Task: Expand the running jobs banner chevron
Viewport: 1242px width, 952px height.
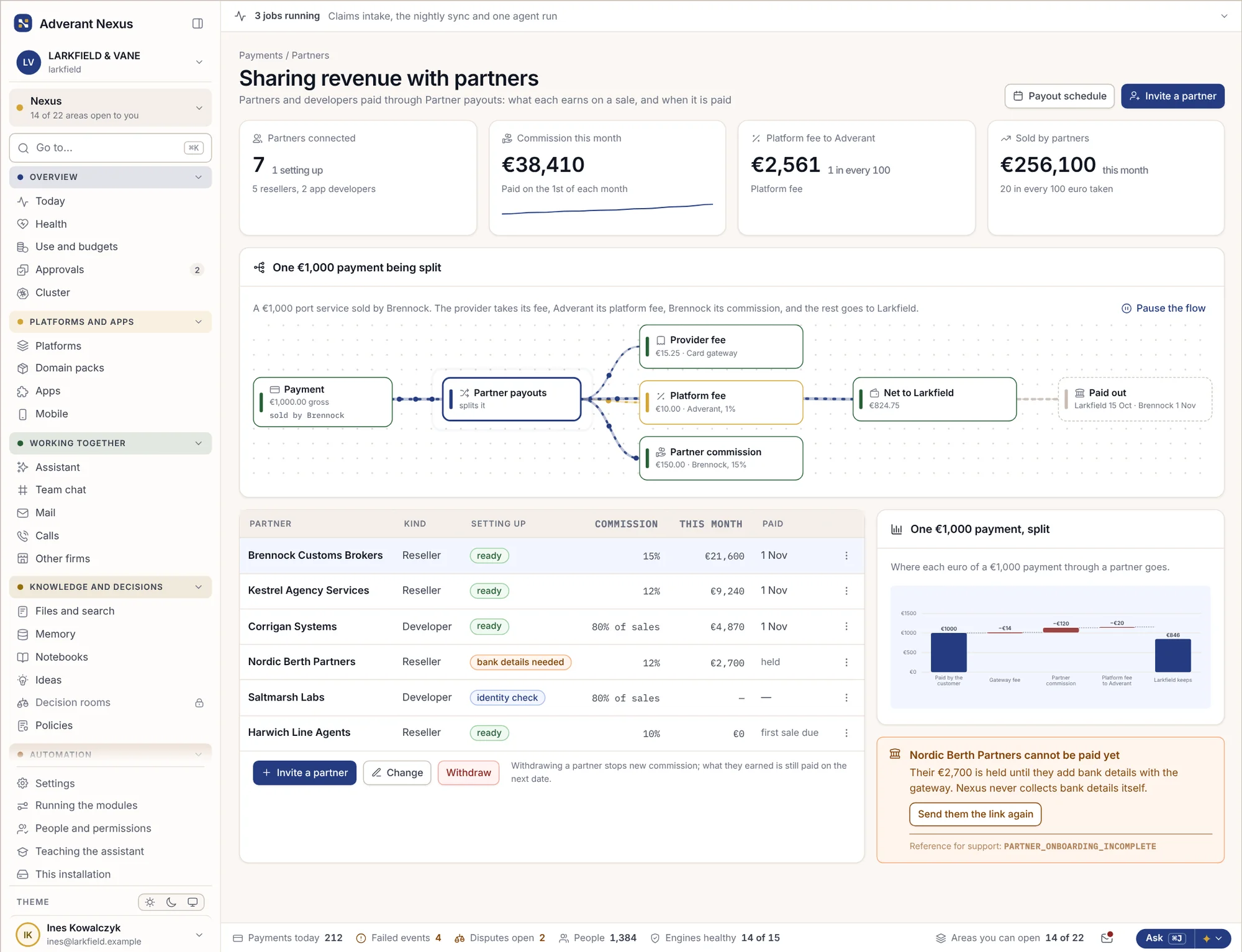Action: tap(1224, 16)
